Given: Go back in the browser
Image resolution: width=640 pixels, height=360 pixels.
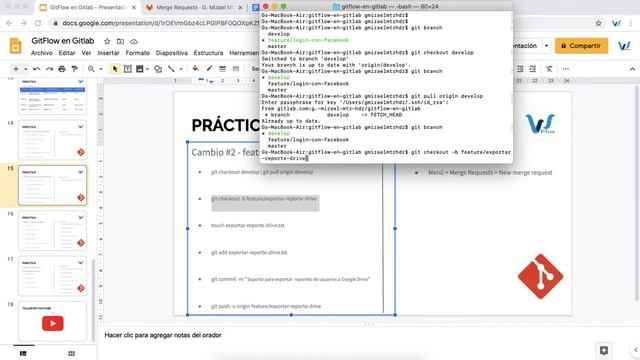Looking at the screenshot, I should pos(9,23).
